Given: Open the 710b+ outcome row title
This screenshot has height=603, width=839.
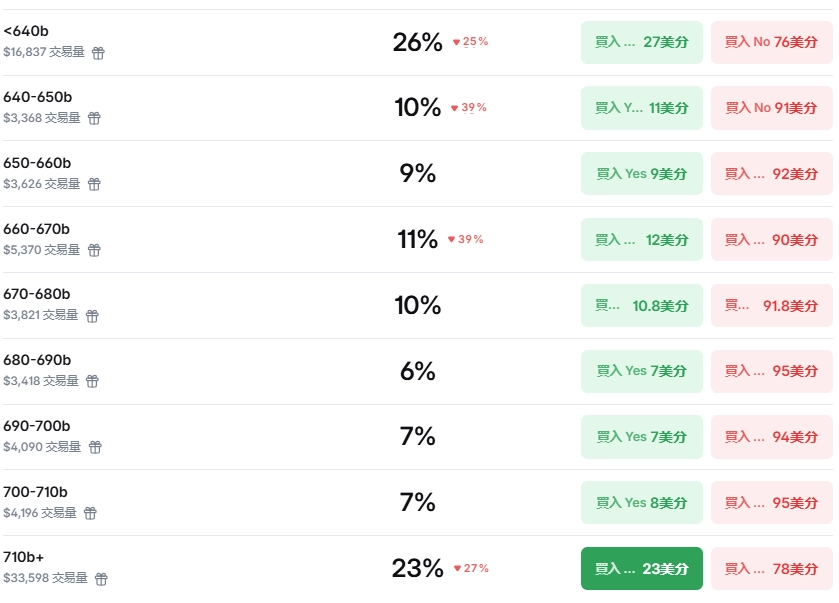Looking at the screenshot, I should point(24,557).
